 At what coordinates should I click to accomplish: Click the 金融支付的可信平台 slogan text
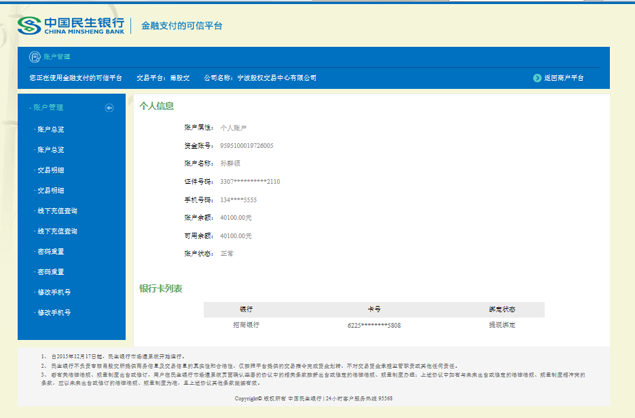coord(181,26)
